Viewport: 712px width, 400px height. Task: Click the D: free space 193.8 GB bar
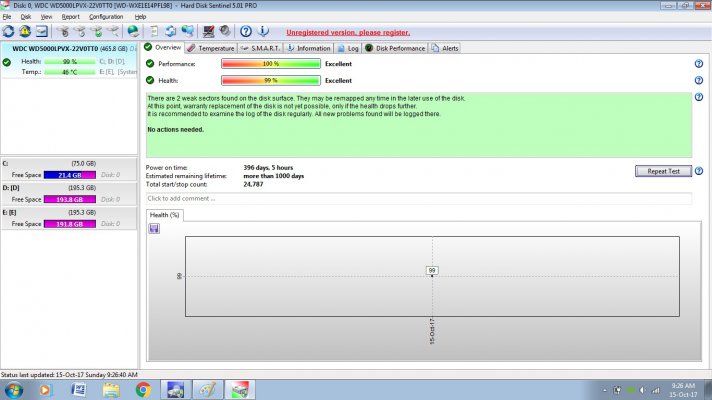[69, 199]
